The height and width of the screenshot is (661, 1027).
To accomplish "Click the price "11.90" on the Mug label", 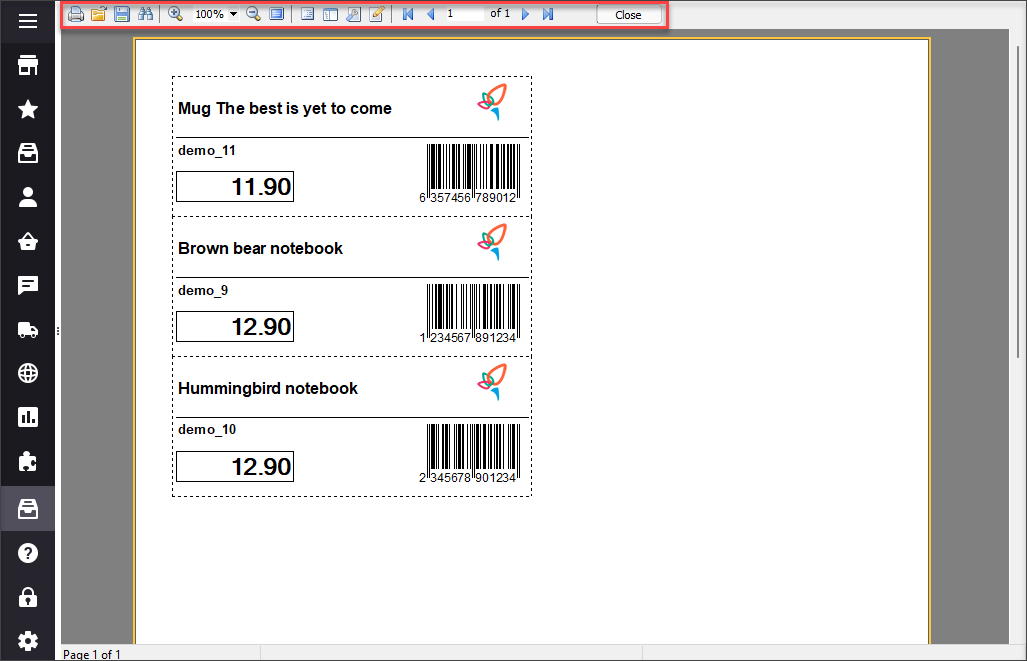I will [x=235, y=187].
